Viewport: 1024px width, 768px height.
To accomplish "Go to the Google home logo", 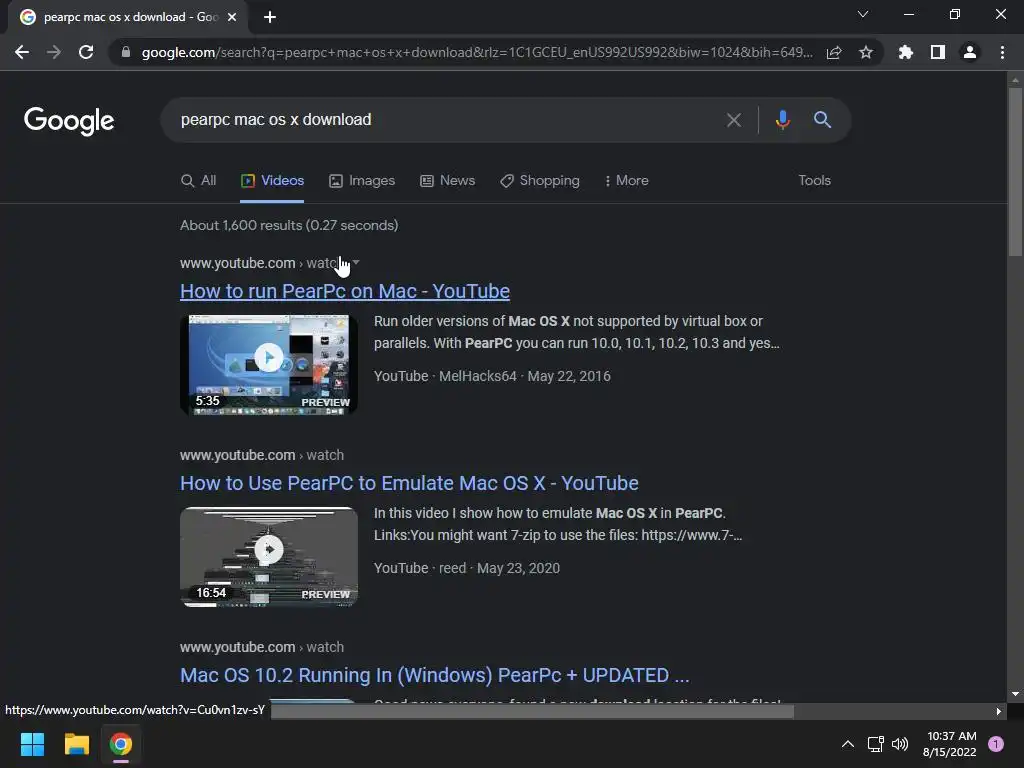I will click(69, 121).
